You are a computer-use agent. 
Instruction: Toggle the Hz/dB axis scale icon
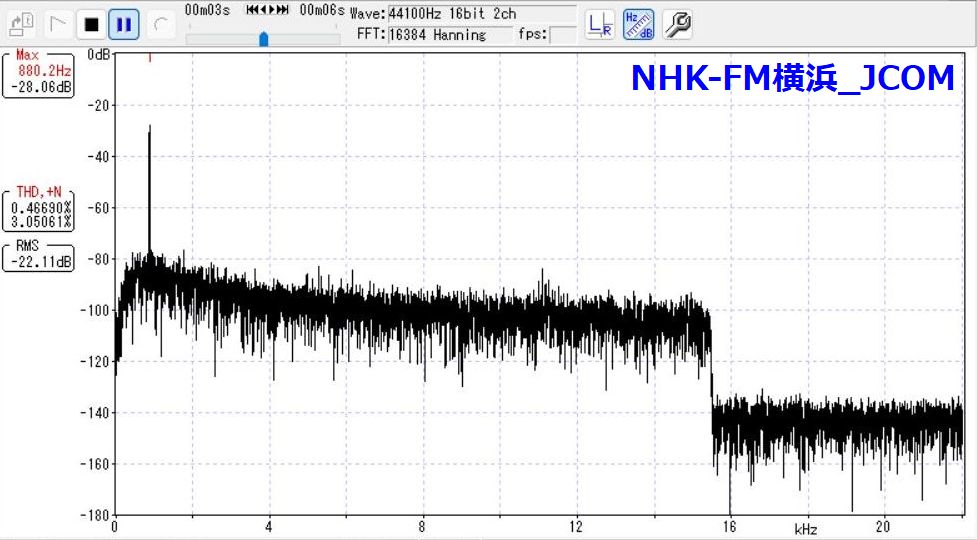[638, 24]
